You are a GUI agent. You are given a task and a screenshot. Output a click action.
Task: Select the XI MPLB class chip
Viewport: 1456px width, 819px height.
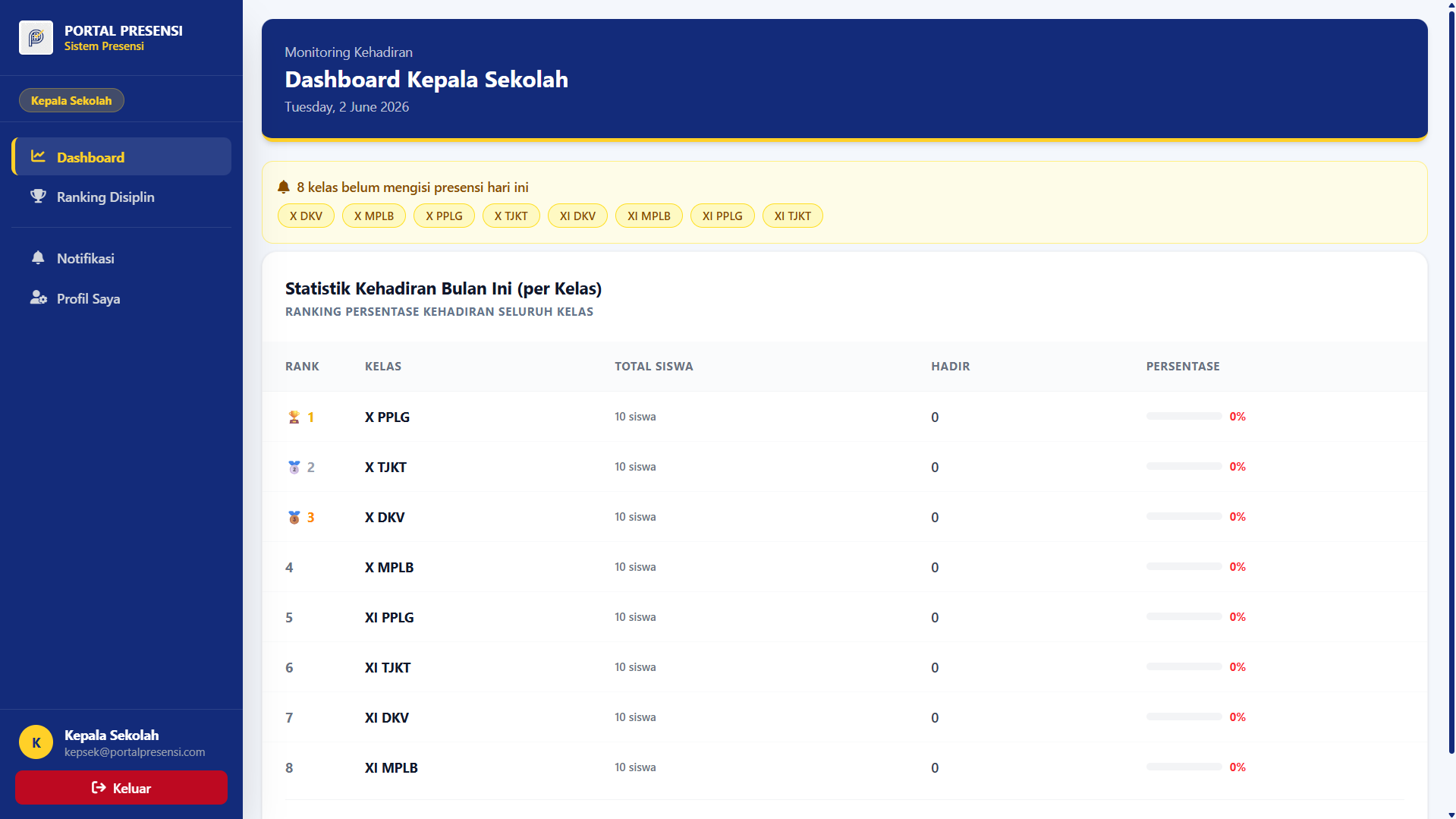649,216
